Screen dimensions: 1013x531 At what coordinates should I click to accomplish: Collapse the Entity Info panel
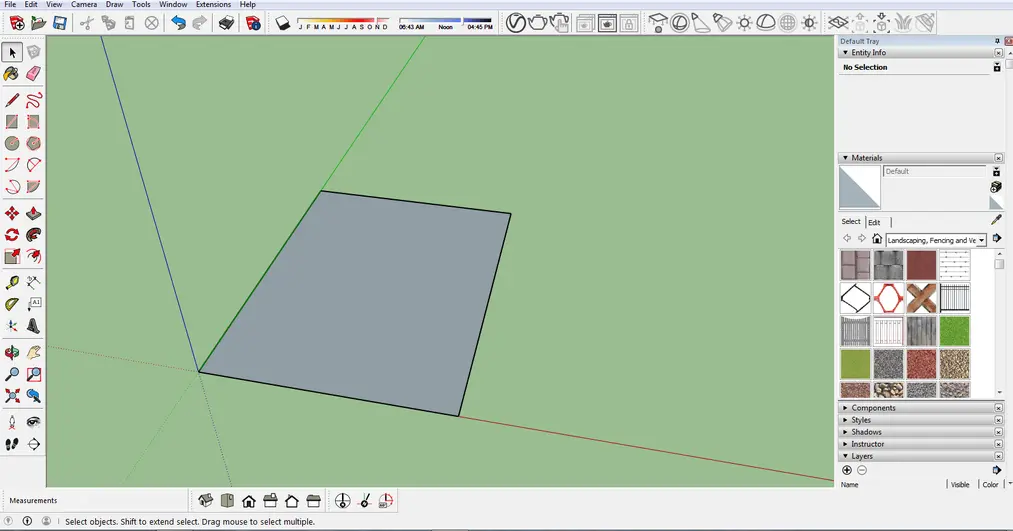click(x=845, y=52)
